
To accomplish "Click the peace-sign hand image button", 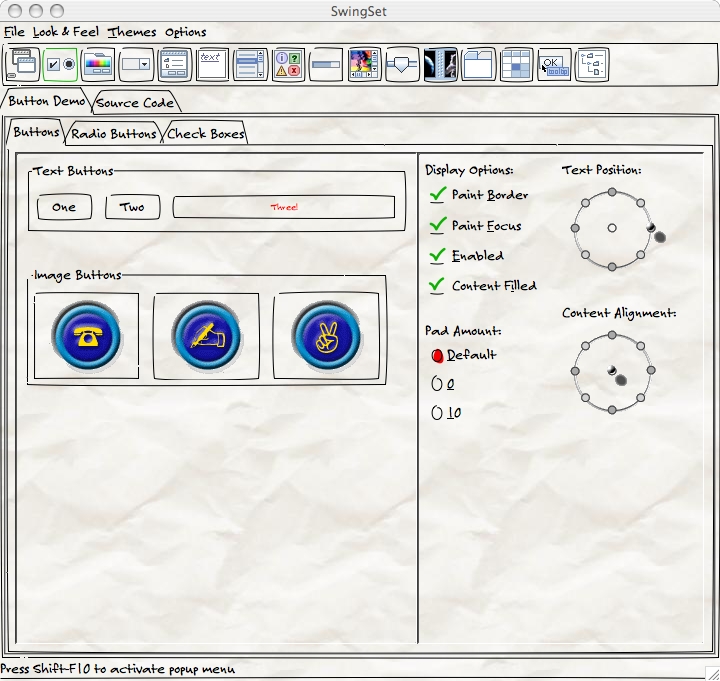I will pos(327,337).
